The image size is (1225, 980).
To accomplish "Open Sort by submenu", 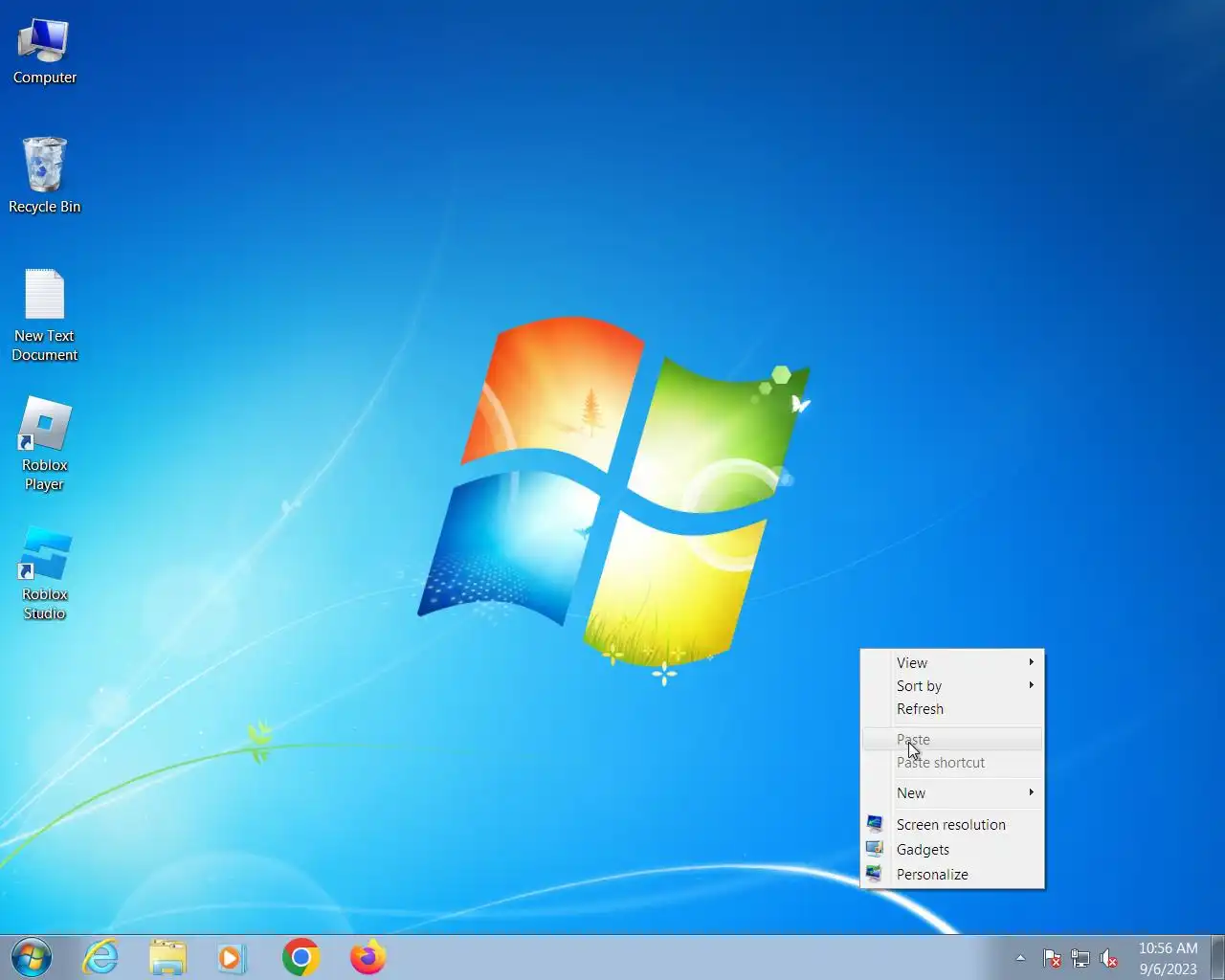I will click(x=952, y=685).
